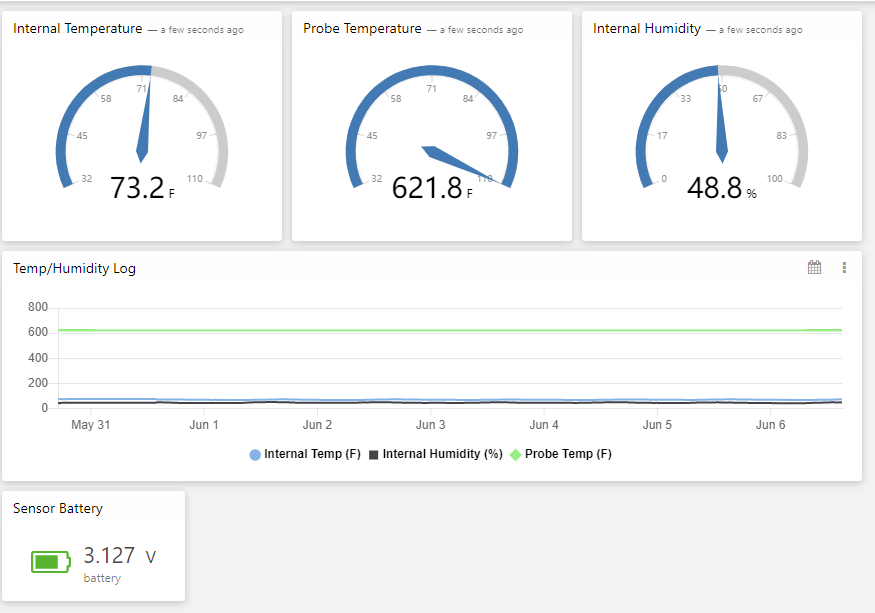
Task: Click the Probe Temp green diamond marker
Action: 516,454
